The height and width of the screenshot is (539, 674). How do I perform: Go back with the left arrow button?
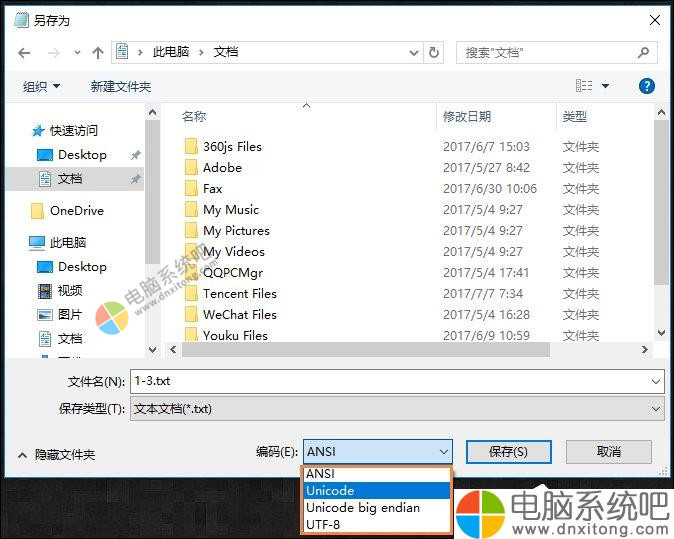[25, 53]
